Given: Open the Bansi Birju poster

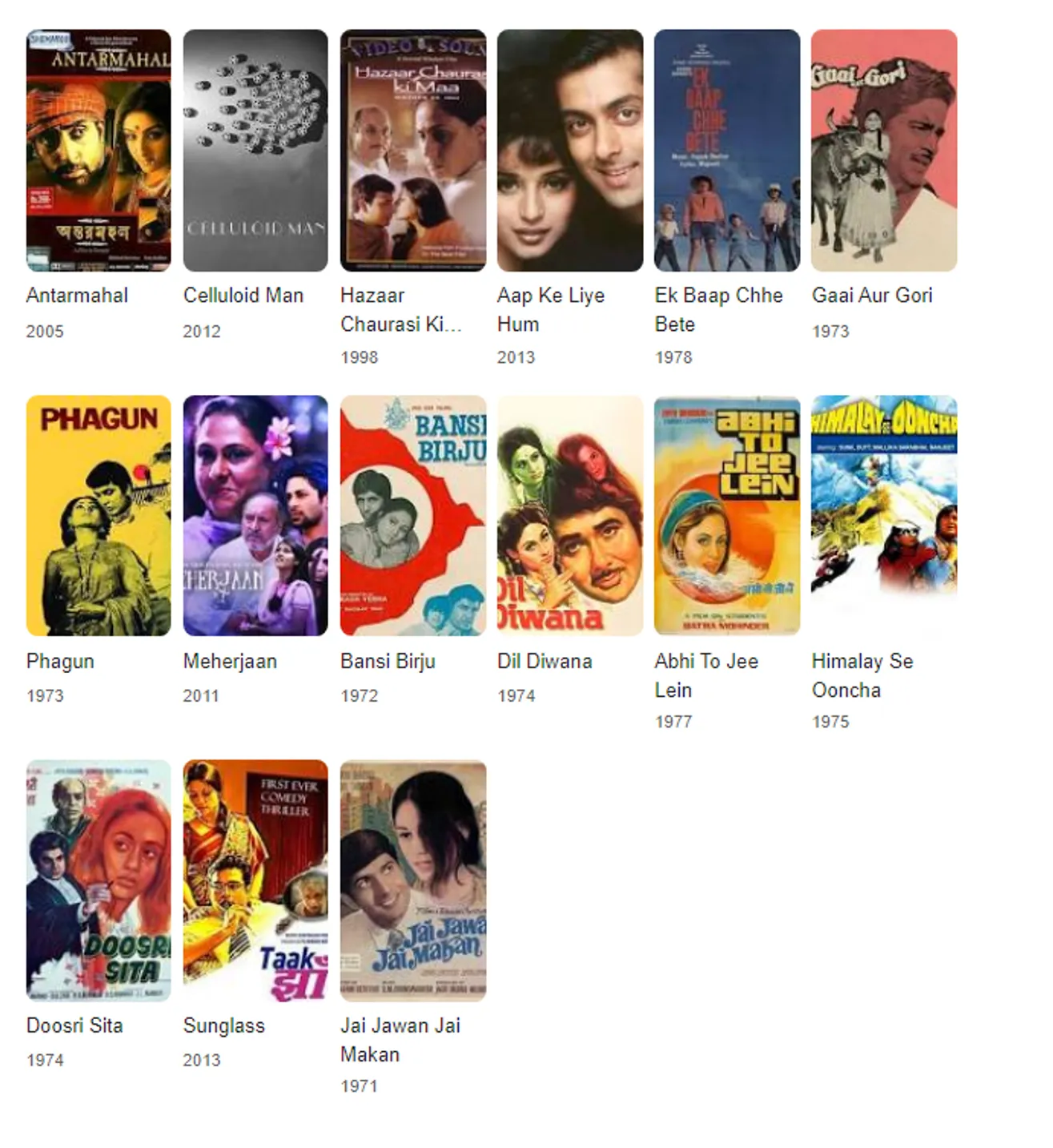Looking at the screenshot, I should pyautogui.click(x=413, y=515).
